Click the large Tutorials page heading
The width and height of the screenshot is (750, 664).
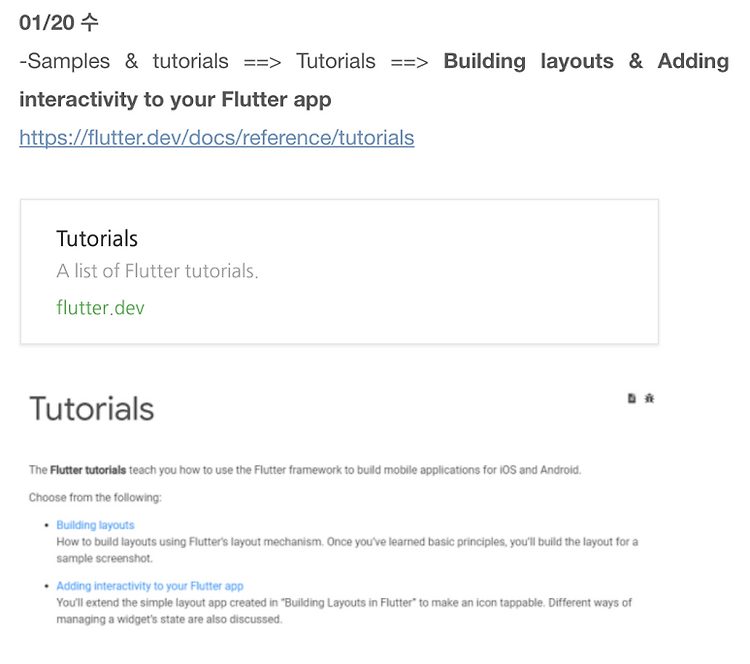[92, 409]
